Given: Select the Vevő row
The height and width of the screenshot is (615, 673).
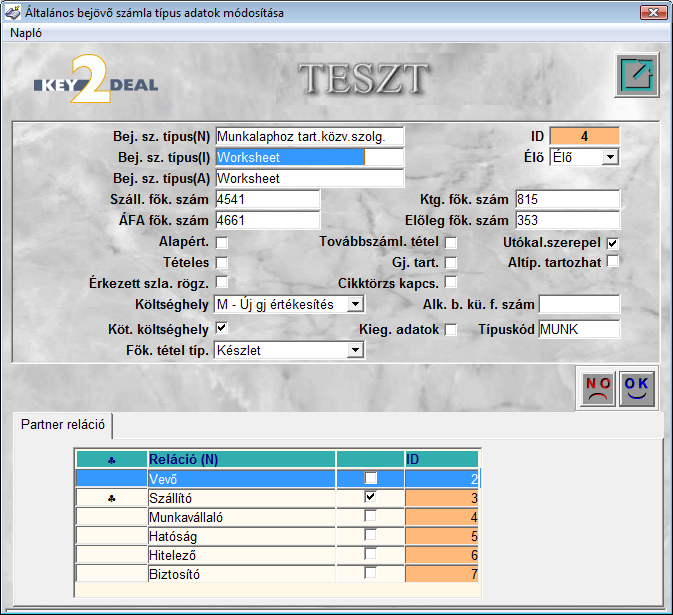Looking at the screenshot, I should [x=277, y=479].
